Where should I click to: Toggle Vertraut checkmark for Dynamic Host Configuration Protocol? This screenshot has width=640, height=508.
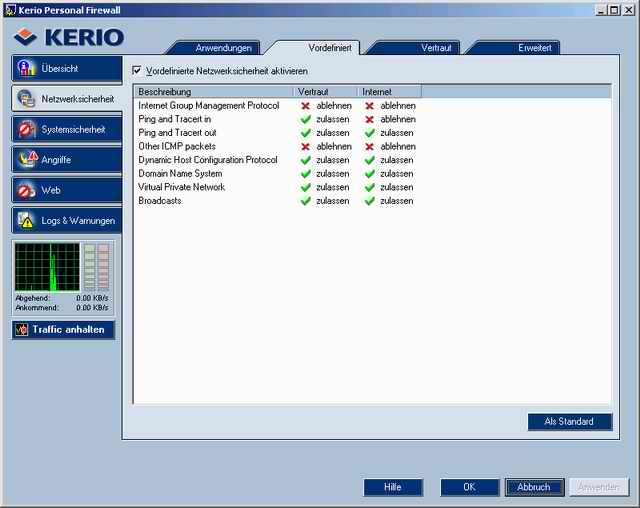[305, 160]
